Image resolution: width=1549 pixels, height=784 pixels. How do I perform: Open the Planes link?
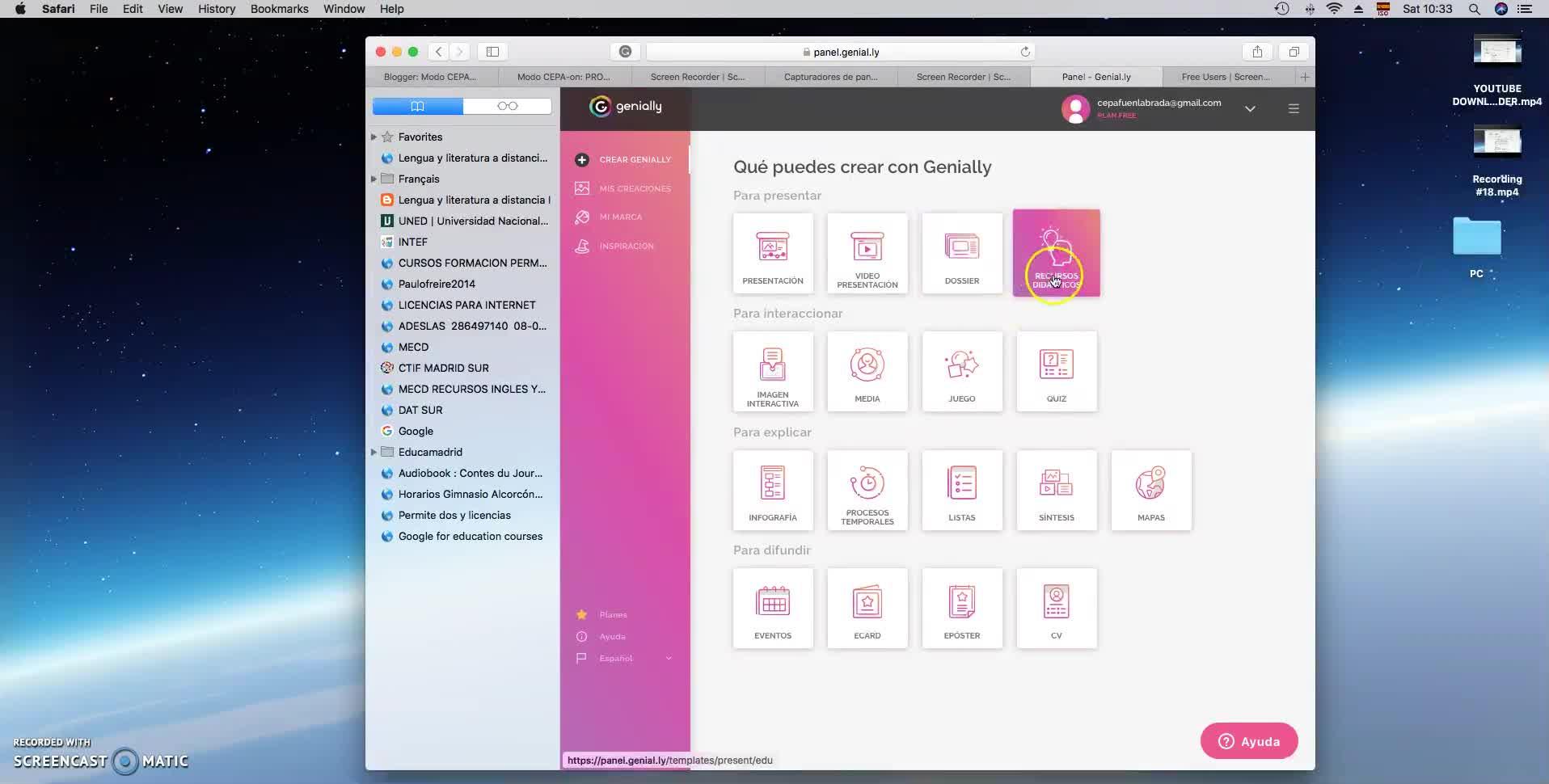pyautogui.click(x=602, y=615)
